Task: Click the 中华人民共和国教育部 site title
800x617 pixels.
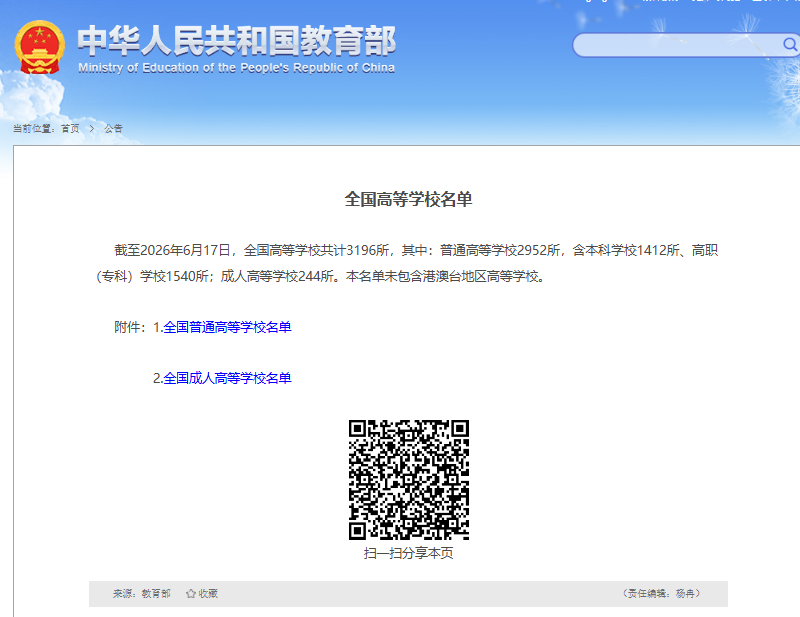Action: tap(237, 40)
